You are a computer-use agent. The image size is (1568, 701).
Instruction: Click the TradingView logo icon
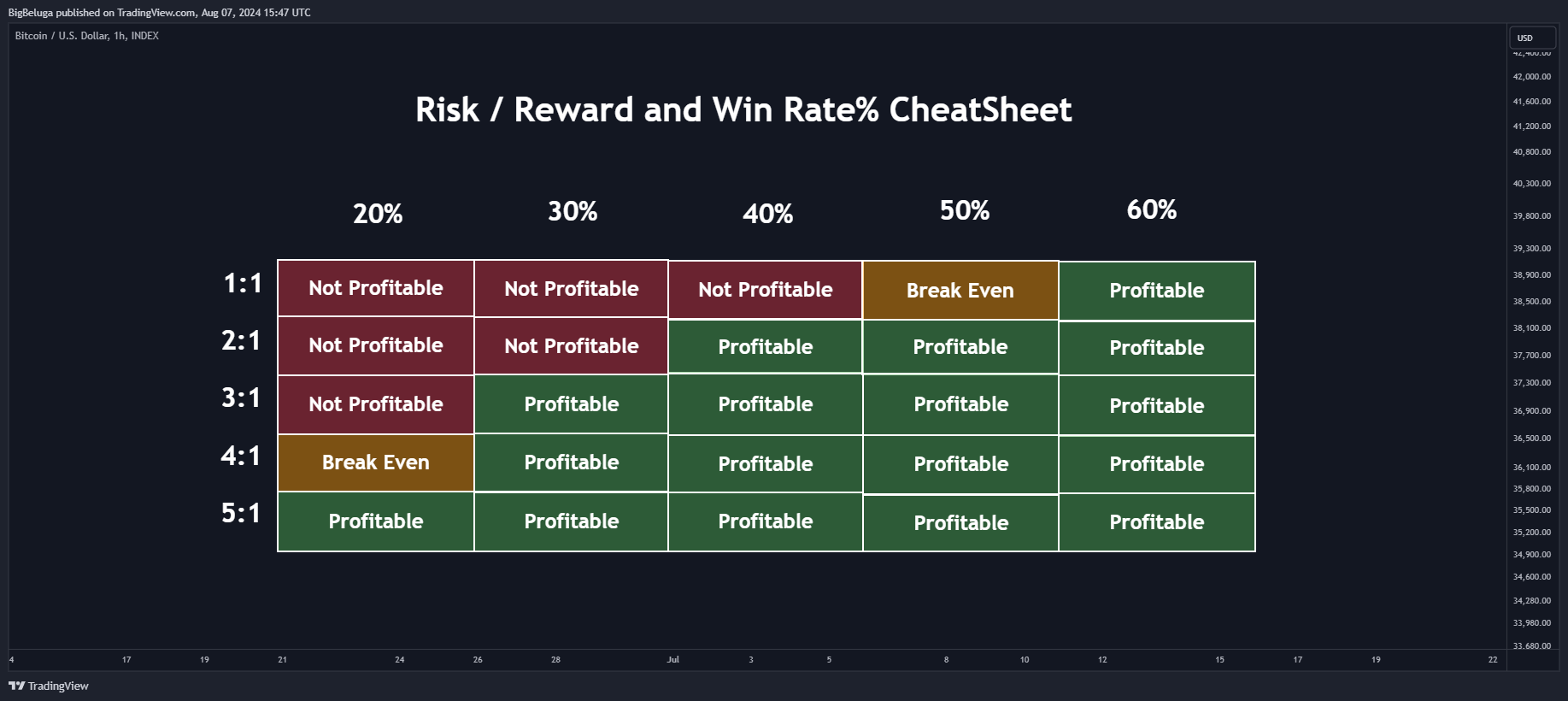(x=16, y=686)
